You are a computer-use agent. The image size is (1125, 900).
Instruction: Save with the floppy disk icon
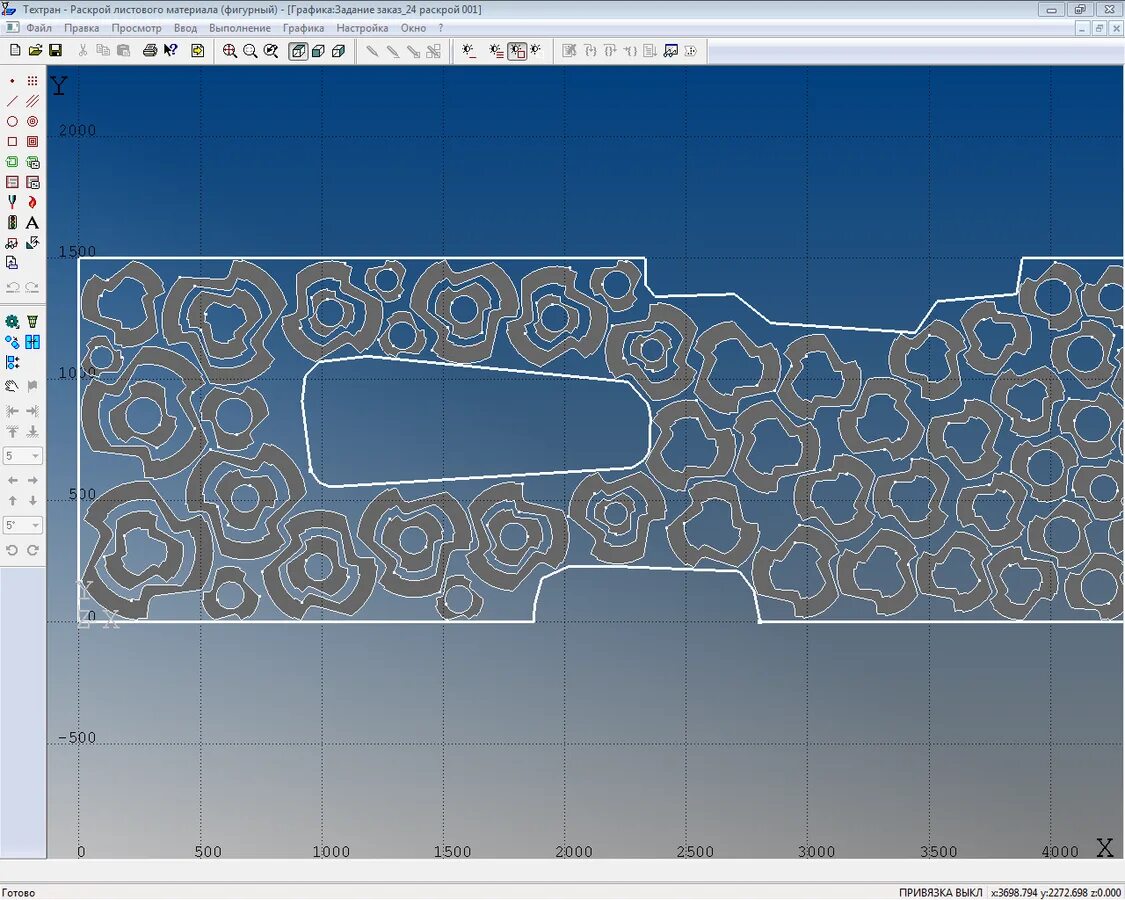(55, 50)
